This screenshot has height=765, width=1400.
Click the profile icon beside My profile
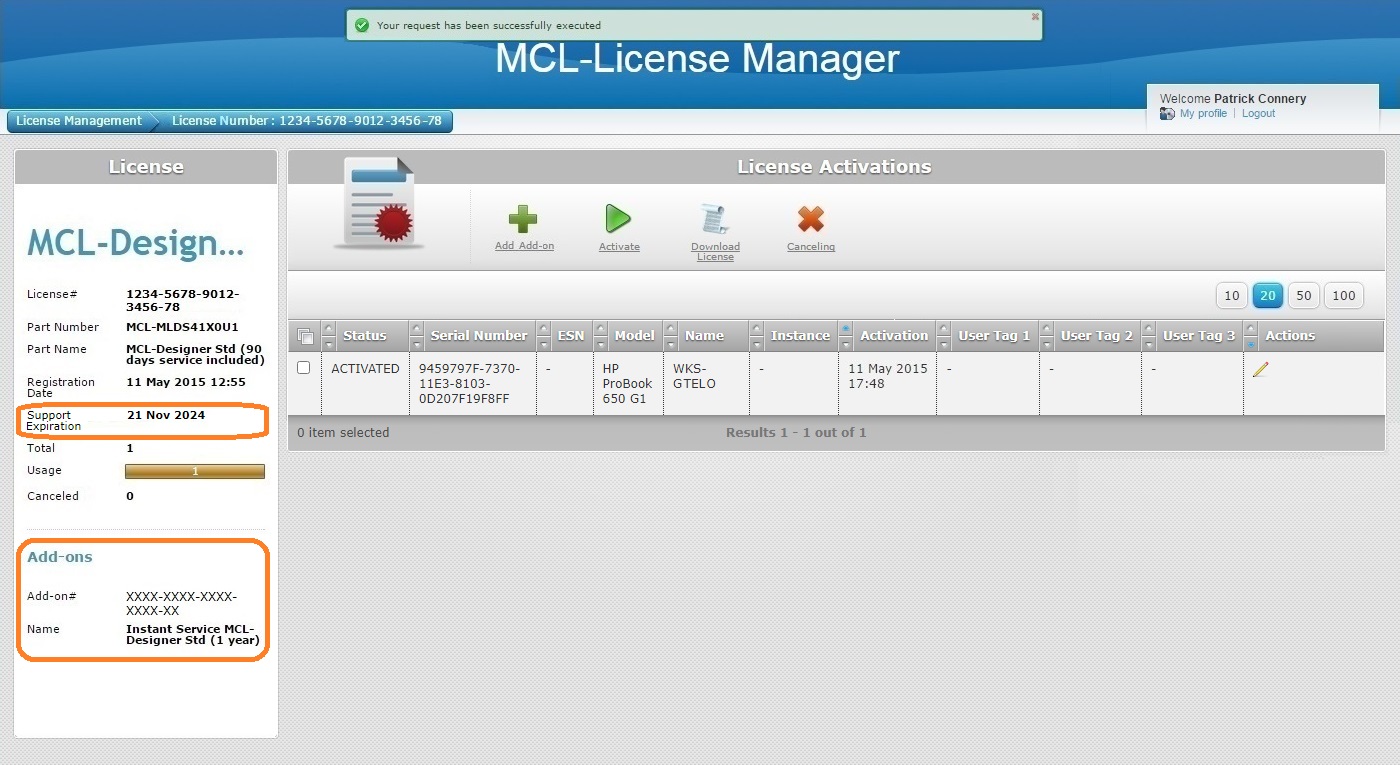[x=1167, y=114]
